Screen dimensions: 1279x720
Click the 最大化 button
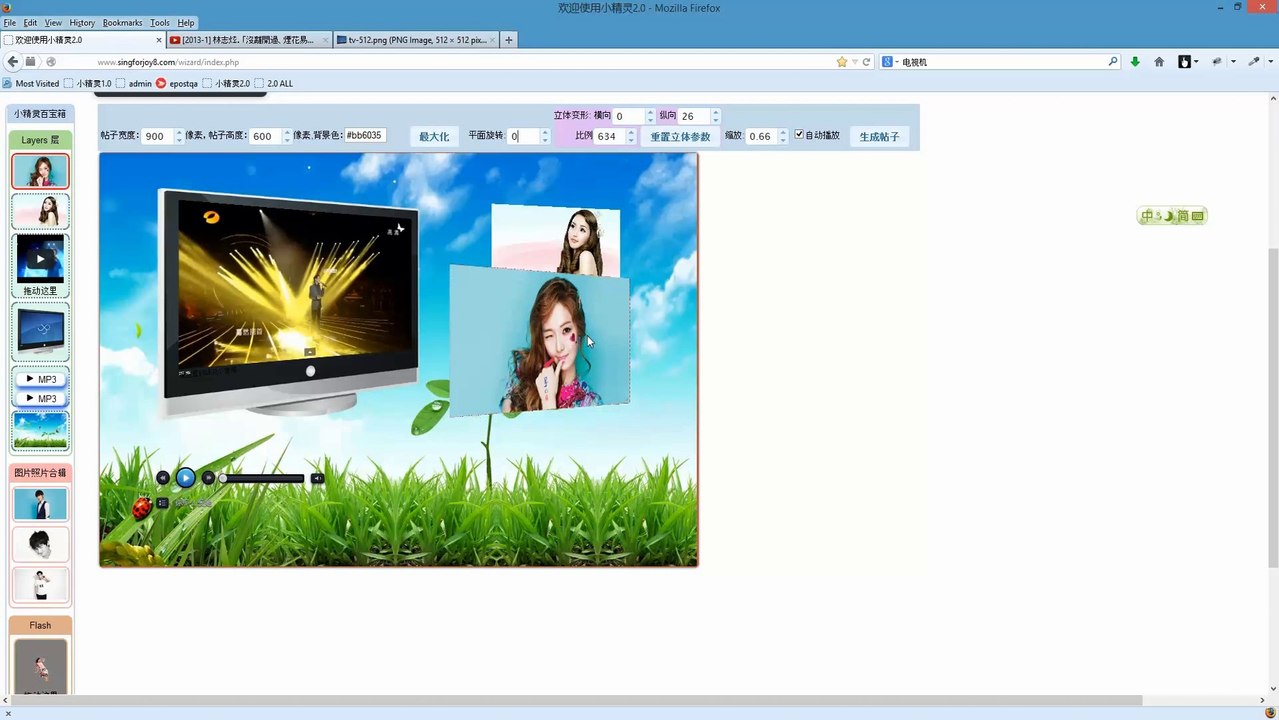pos(434,136)
